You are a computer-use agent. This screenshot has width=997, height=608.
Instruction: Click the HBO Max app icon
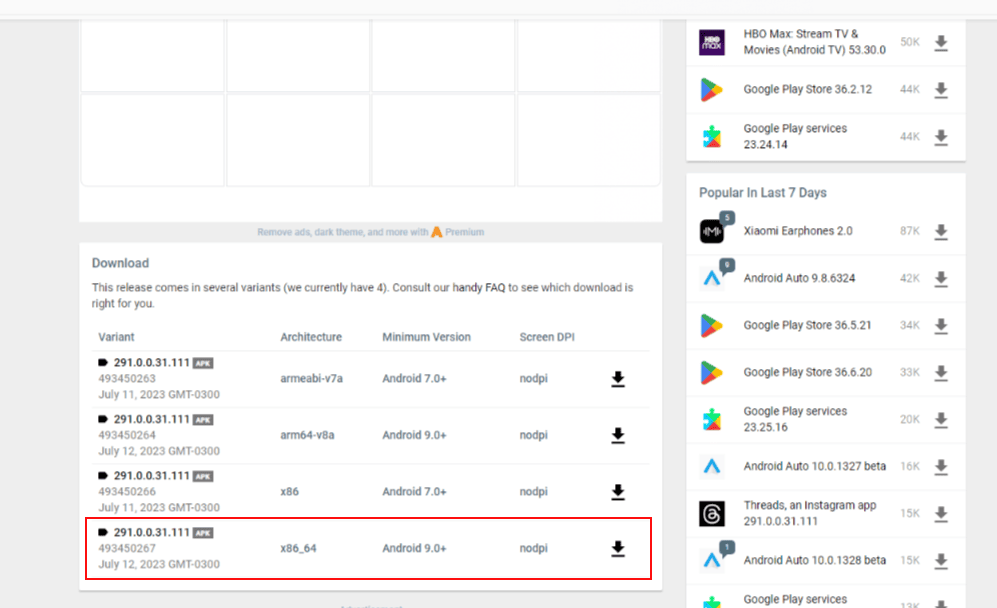(711, 41)
